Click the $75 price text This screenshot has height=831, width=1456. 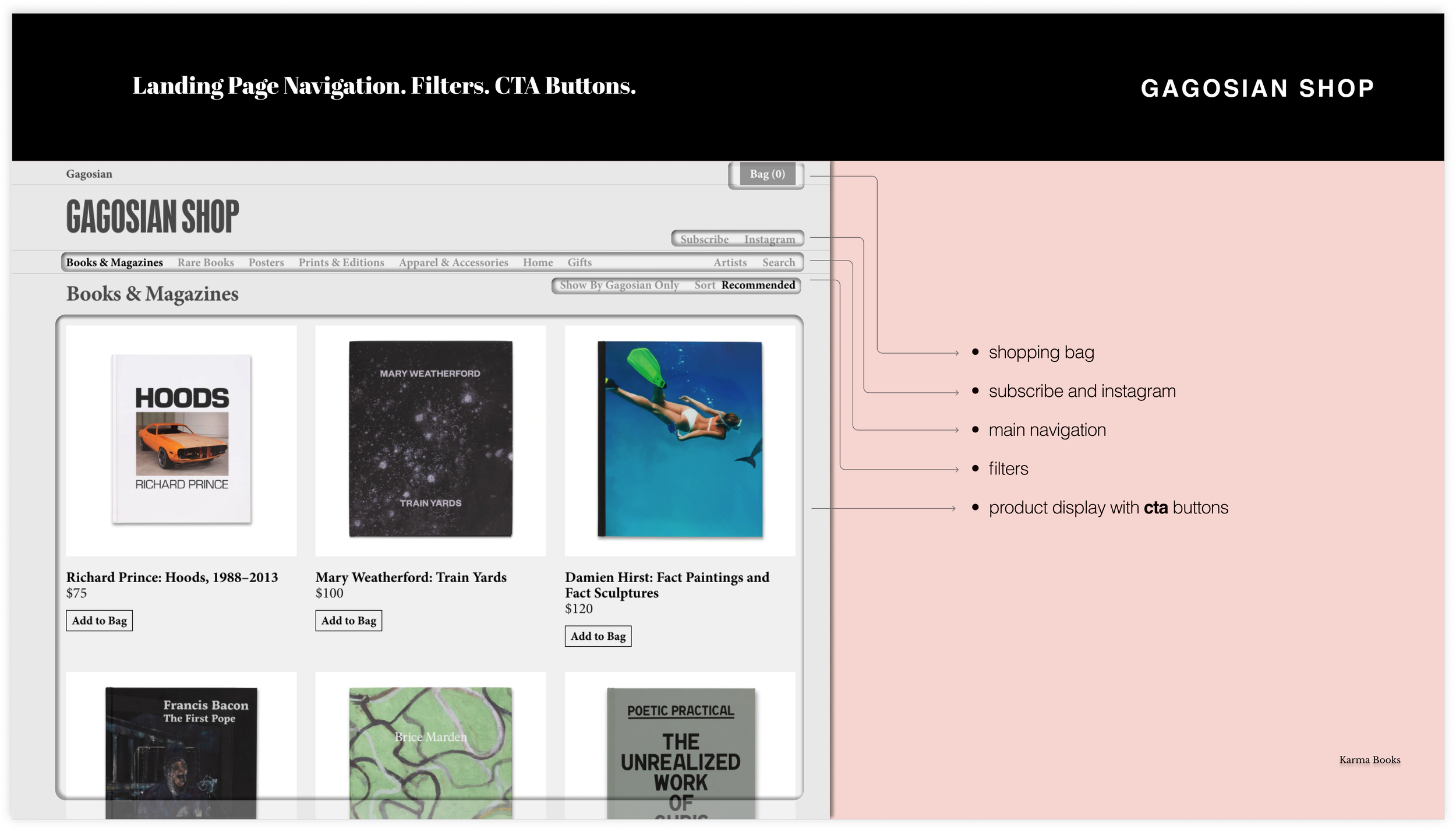click(x=76, y=594)
